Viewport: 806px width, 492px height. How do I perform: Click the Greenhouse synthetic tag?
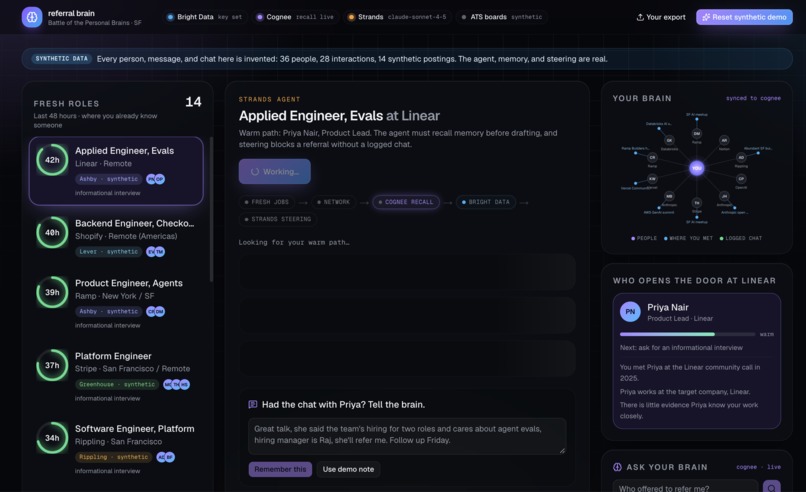coord(117,385)
